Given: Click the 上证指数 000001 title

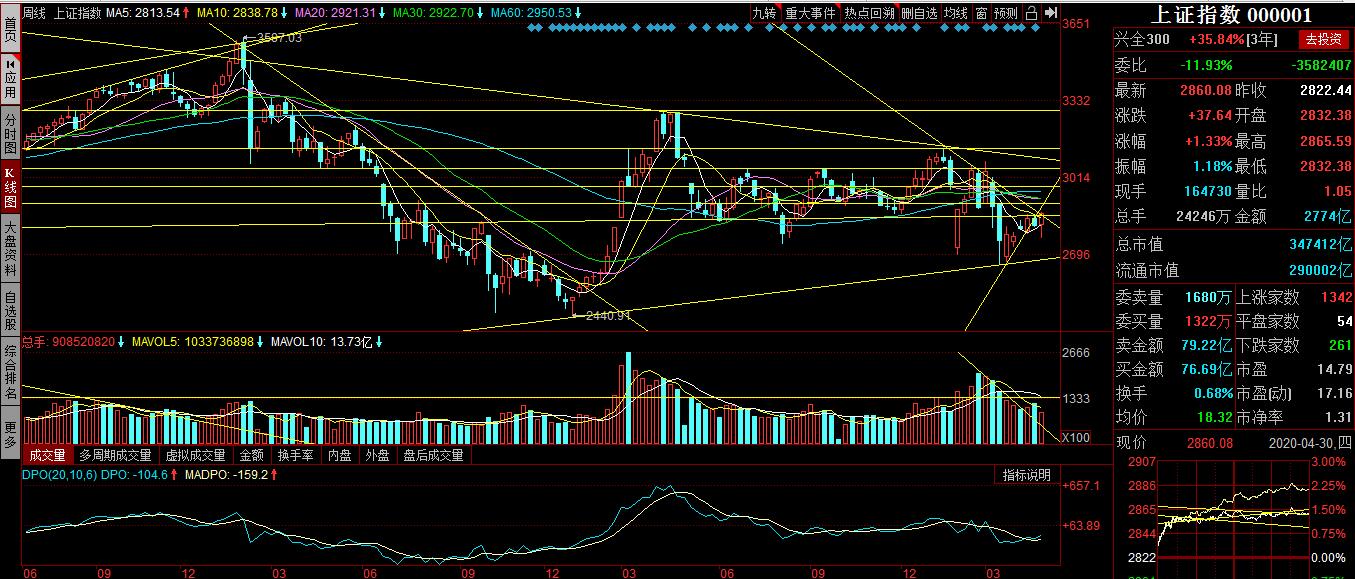Looking at the screenshot, I should click(1230, 15).
